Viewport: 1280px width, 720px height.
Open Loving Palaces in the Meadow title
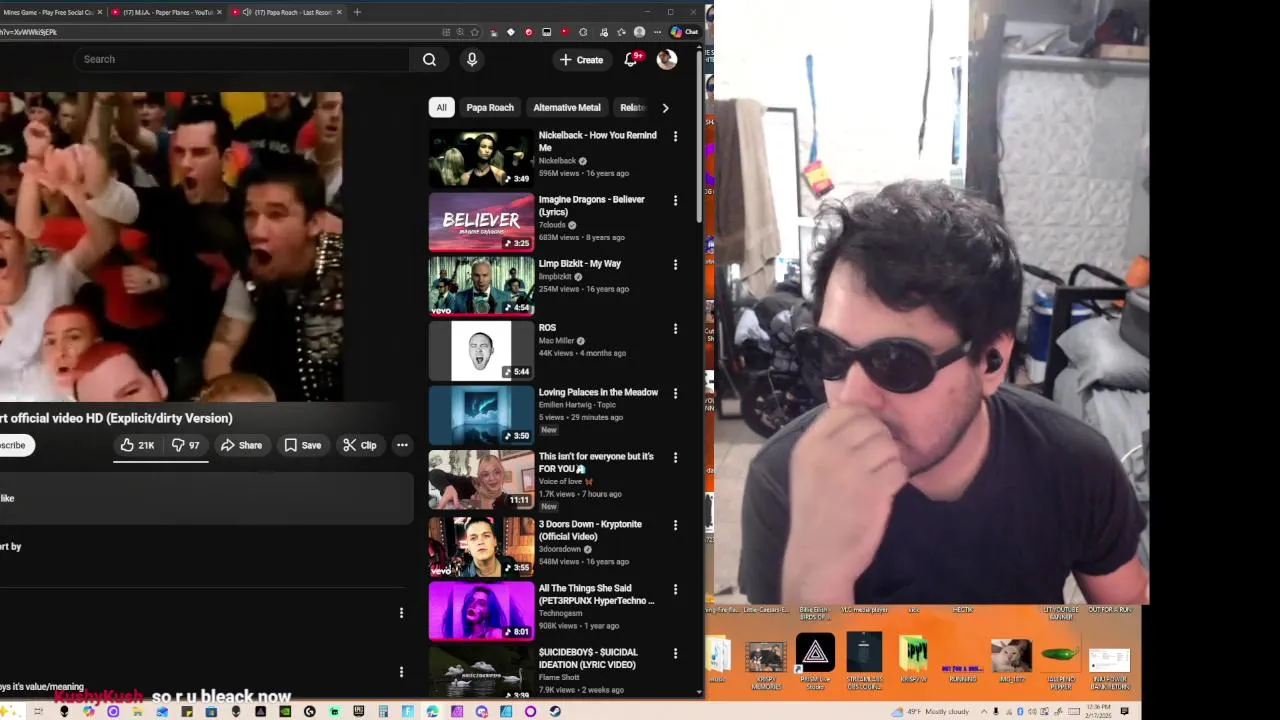click(x=598, y=392)
